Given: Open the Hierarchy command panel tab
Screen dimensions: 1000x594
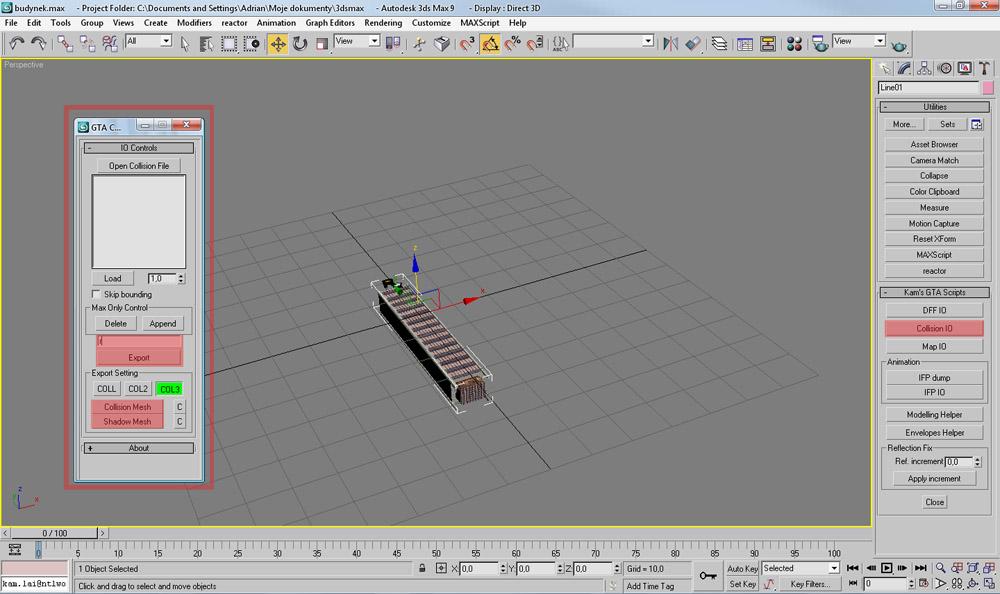Looking at the screenshot, I should click(x=923, y=68).
